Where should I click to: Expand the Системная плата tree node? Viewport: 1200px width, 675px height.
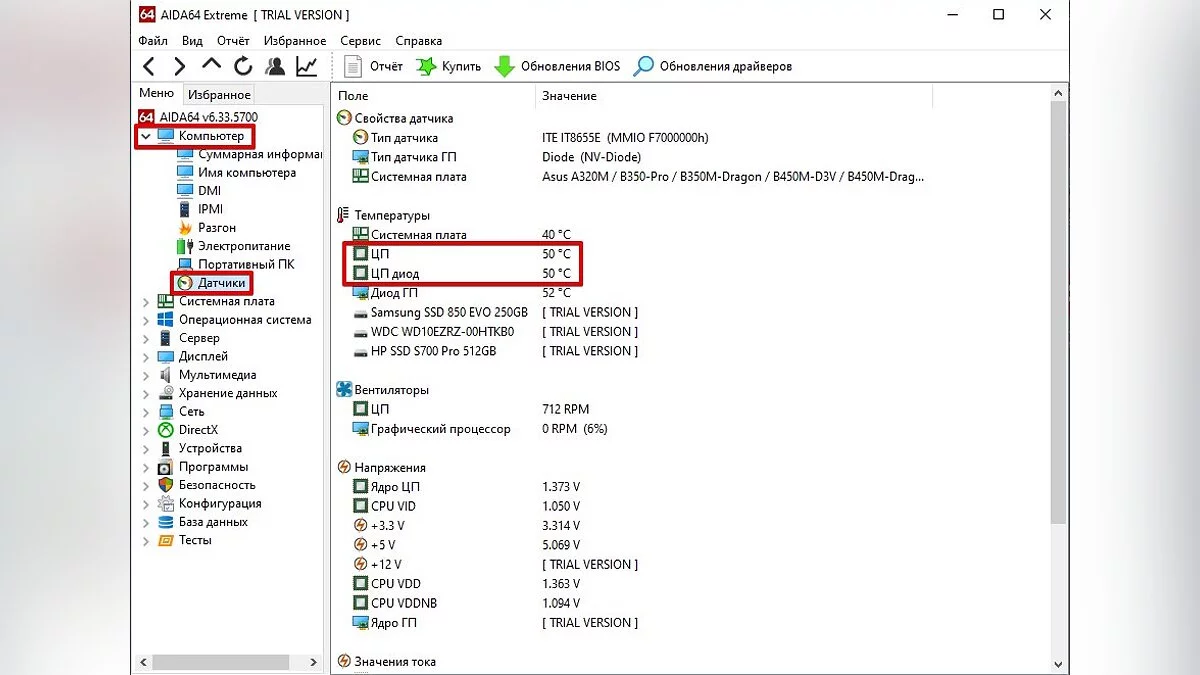coord(146,302)
